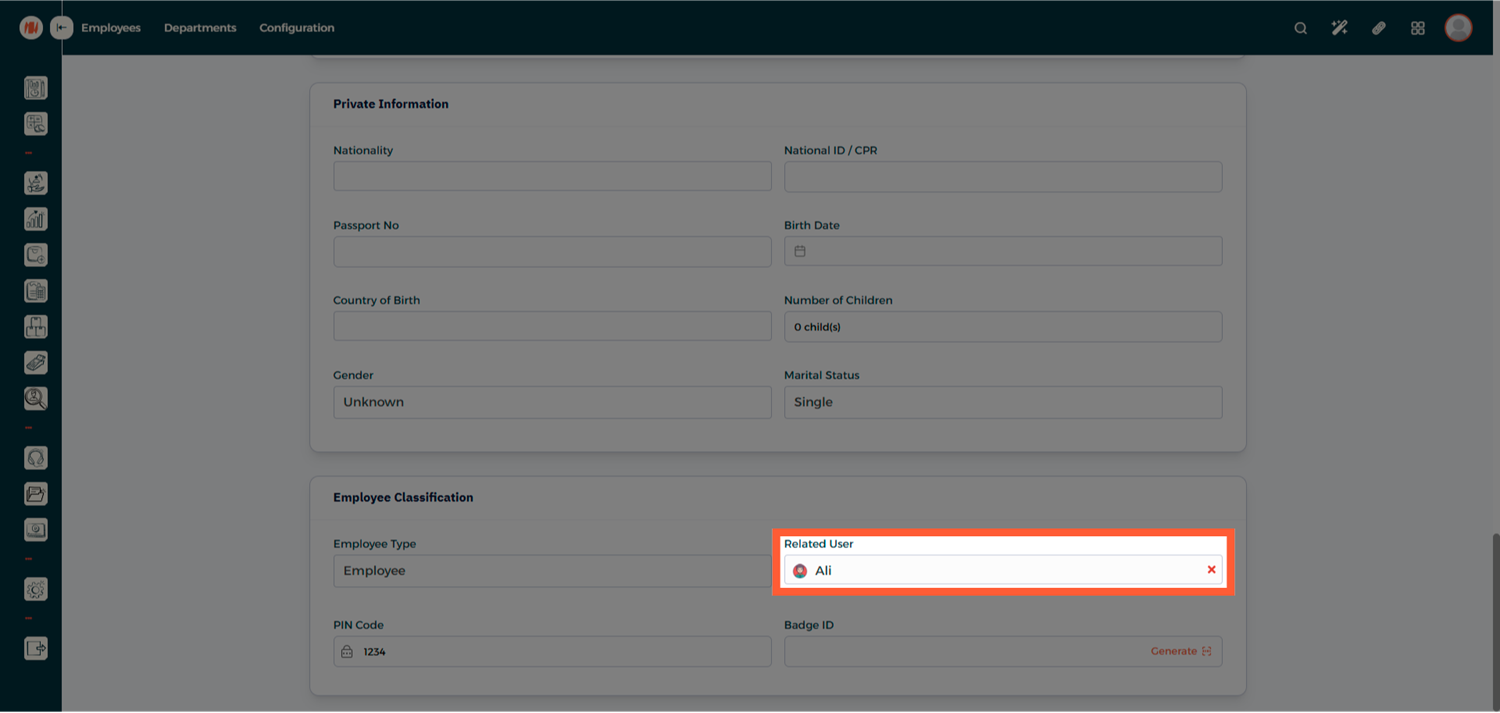This screenshot has height=713, width=1500.
Task: Click the link/attachment icon in header
Action: click(x=1379, y=28)
